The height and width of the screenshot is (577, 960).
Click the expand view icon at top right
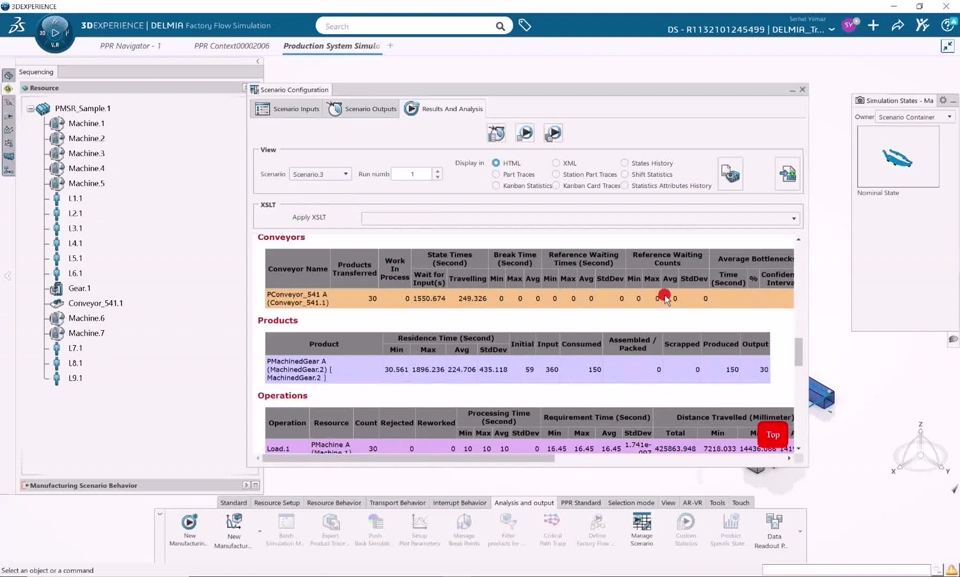[947, 46]
